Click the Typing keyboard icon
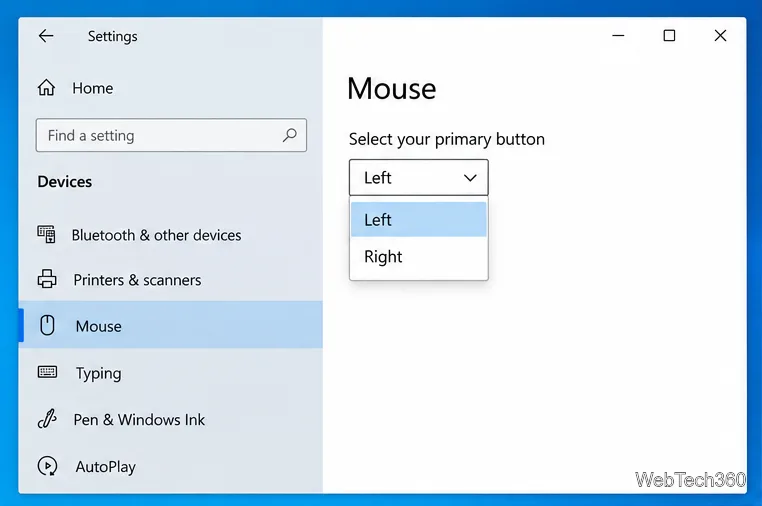Image resolution: width=762 pixels, height=506 pixels. tap(47, 372)
